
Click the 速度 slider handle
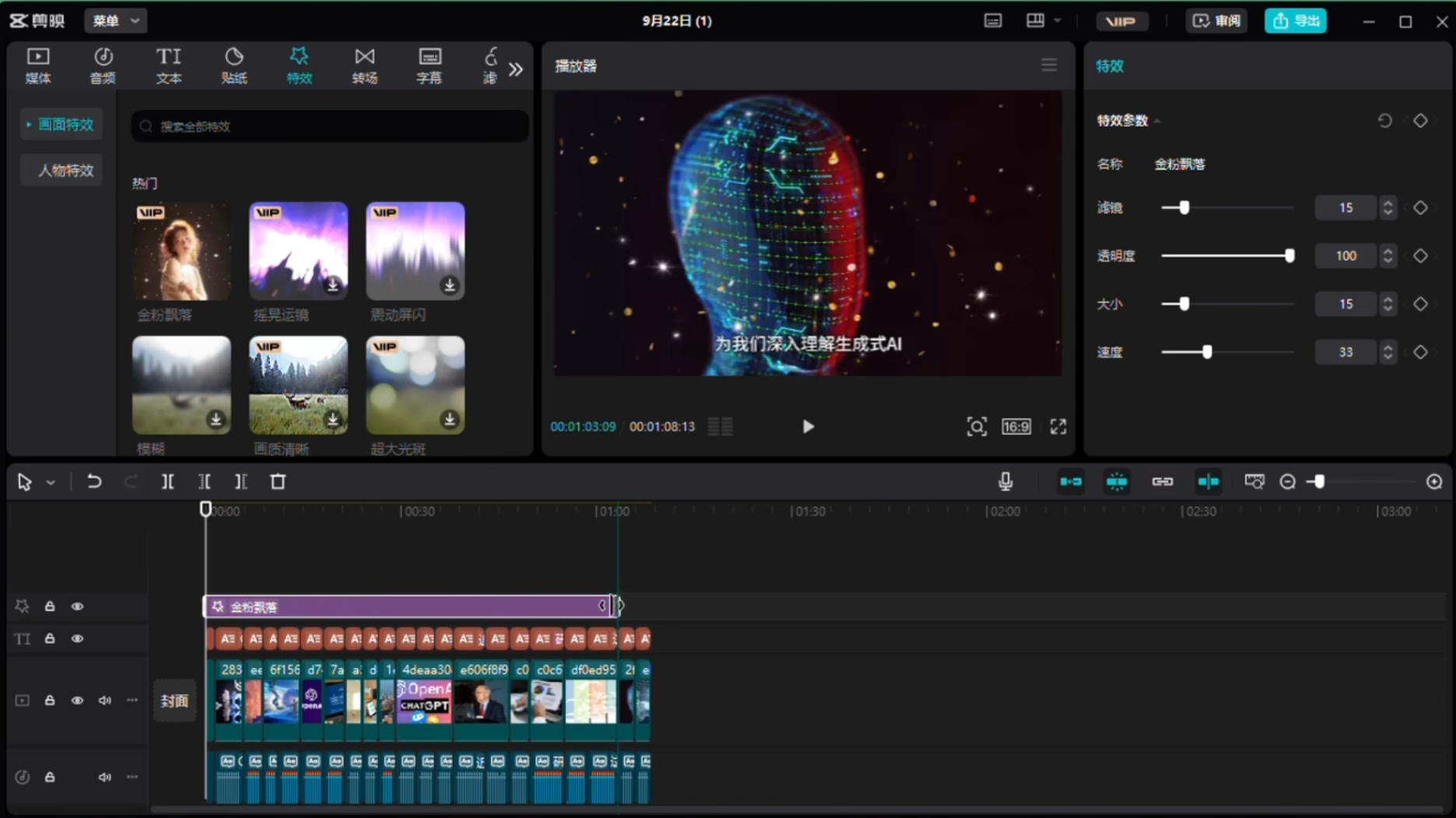tap(1207, 353)
